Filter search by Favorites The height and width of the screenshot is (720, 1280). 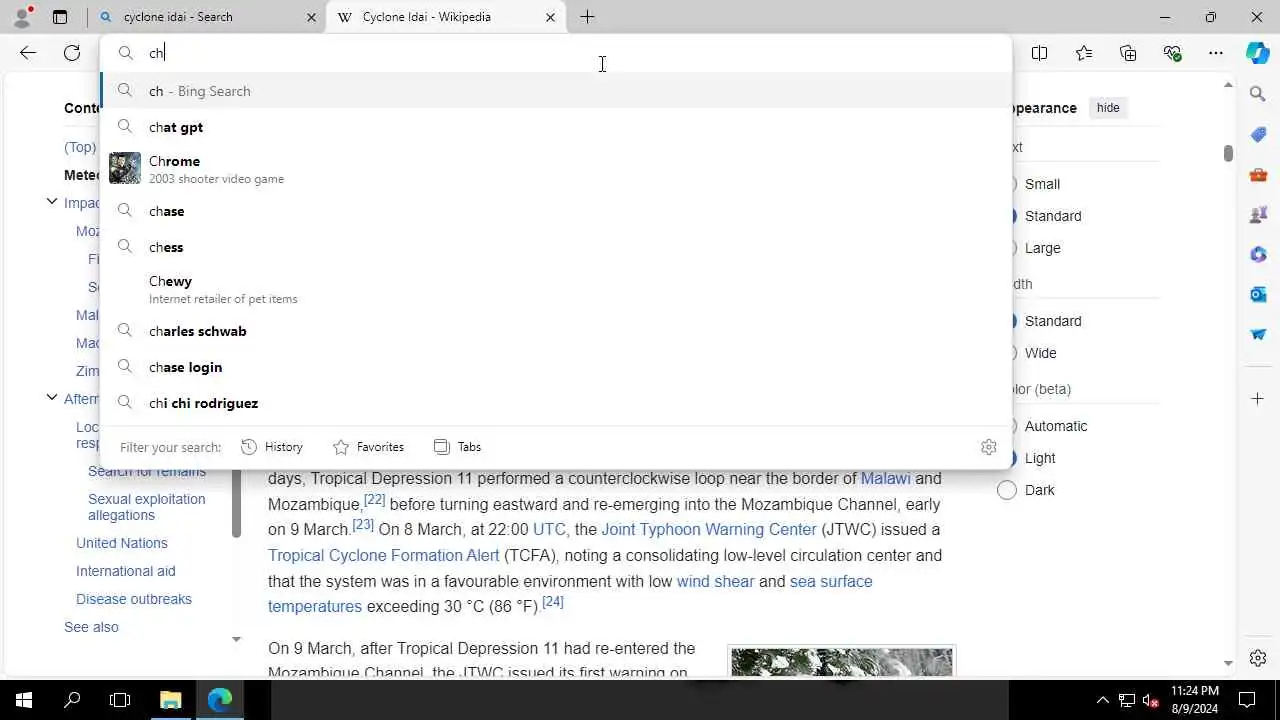[368, 447]
